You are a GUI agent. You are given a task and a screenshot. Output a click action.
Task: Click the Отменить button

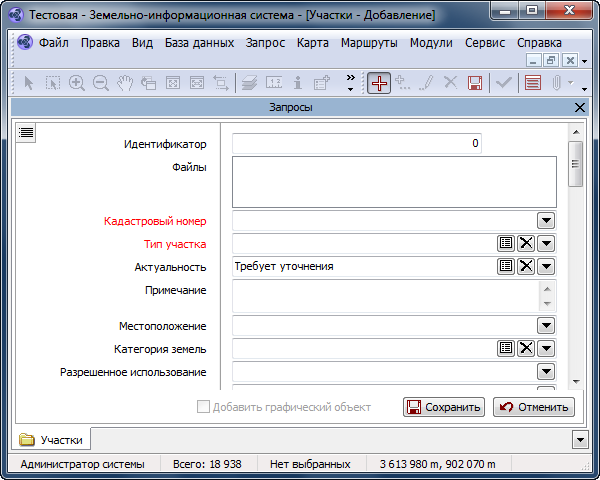pos(533,407)
